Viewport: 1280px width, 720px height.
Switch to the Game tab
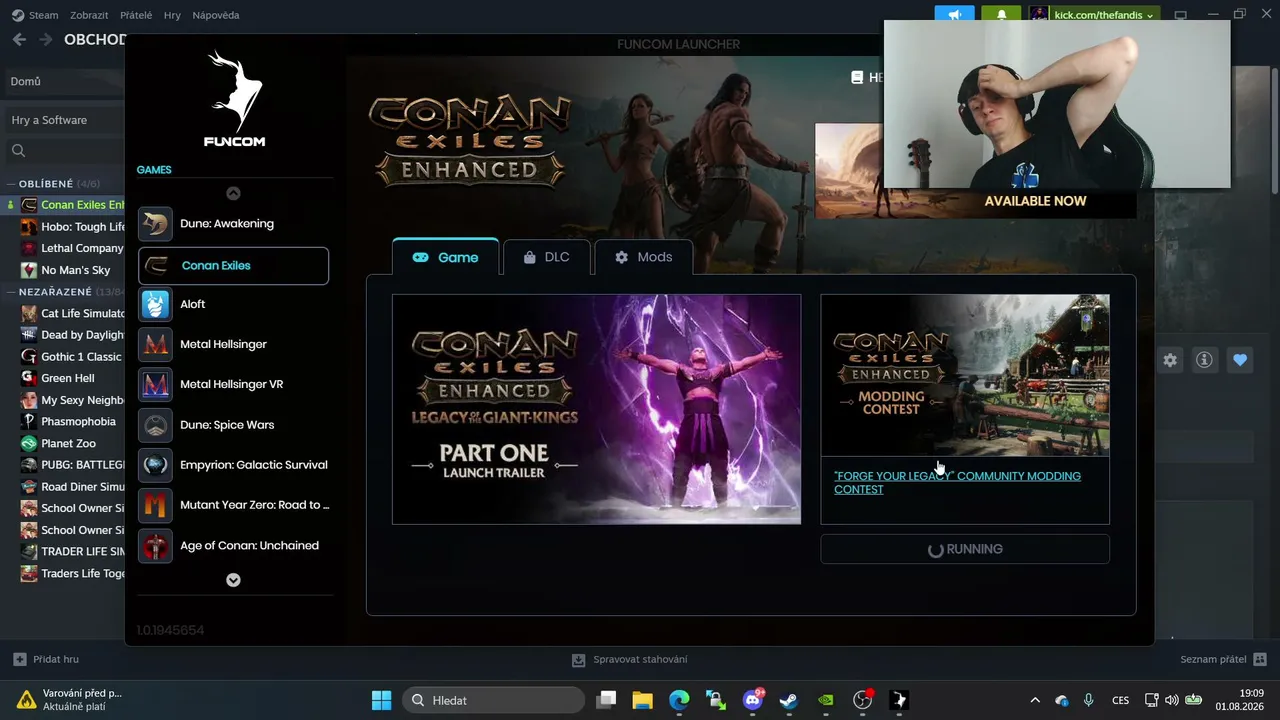pyautogui.click(x=446, y=257)
